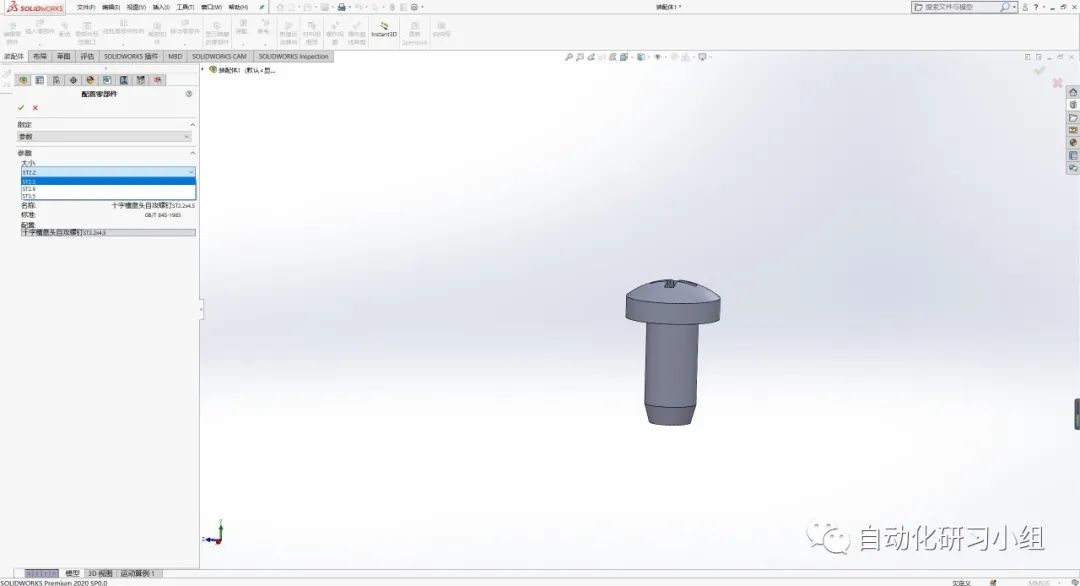
Task: Switch to the 布局 ribbon tab
Action: point(40,56)
